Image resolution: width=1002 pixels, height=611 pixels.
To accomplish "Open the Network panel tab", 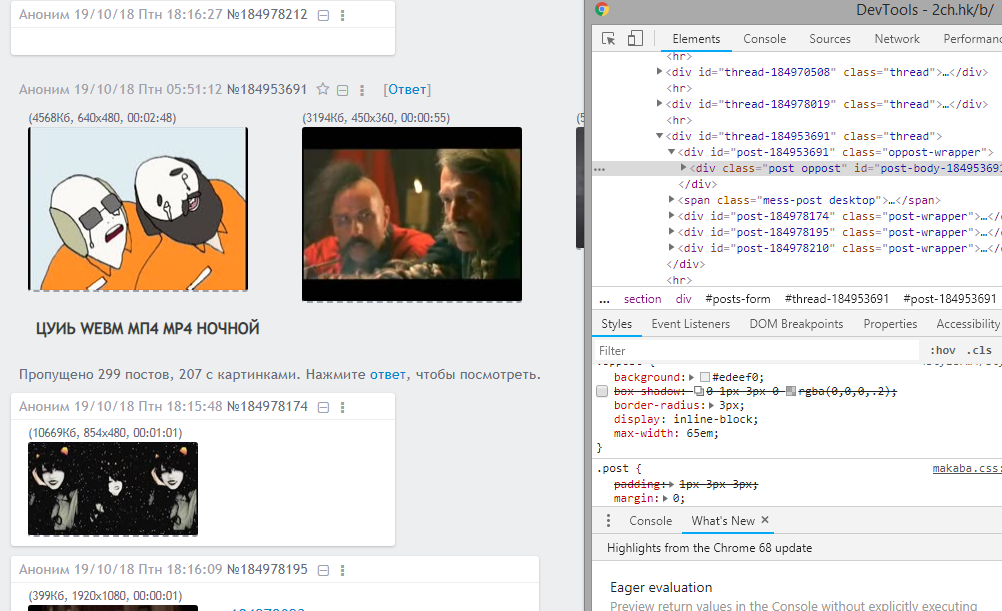I will tap(897, 39).
